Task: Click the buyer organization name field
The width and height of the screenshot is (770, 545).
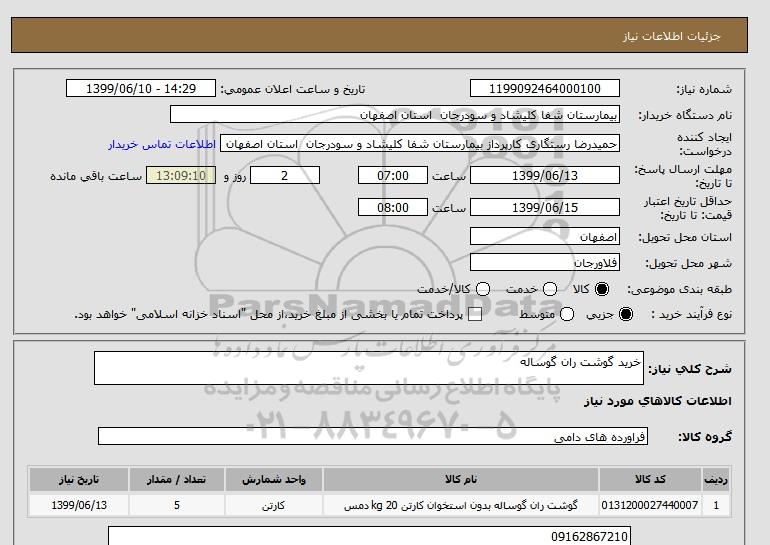Action: [395, 114]
